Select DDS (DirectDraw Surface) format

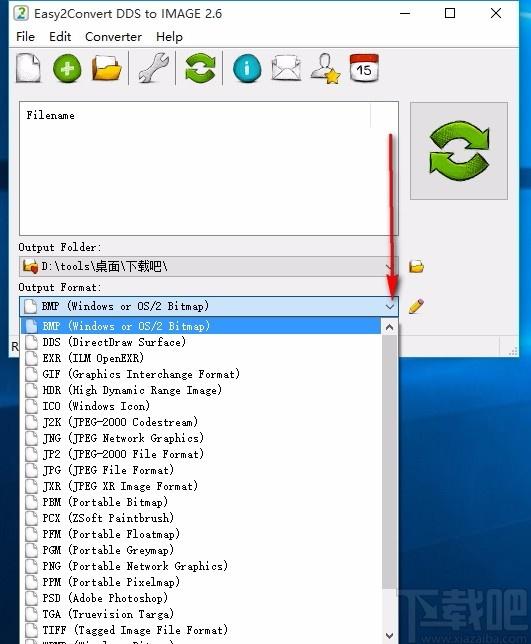tap(201, 342)
